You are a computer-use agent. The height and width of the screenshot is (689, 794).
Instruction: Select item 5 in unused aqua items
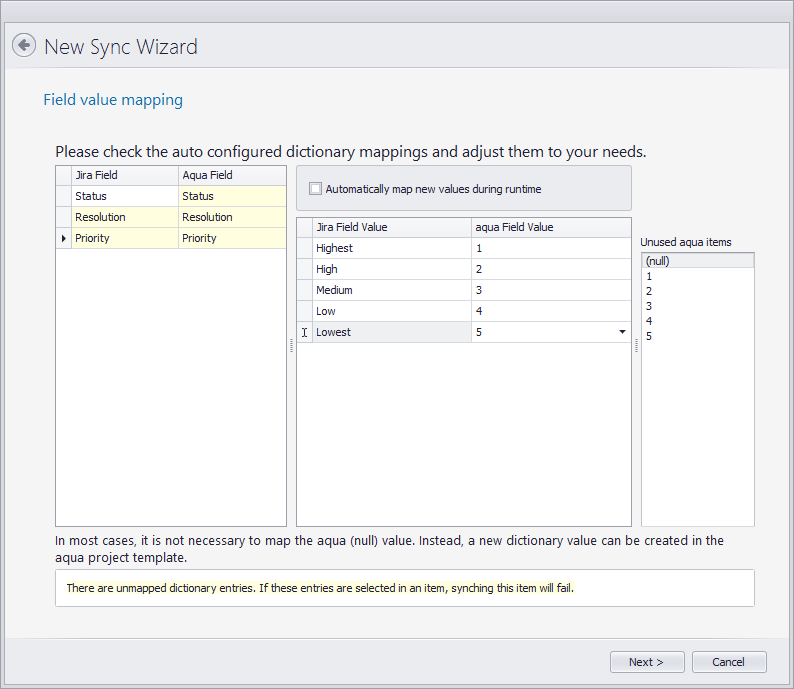pos(697,336)
